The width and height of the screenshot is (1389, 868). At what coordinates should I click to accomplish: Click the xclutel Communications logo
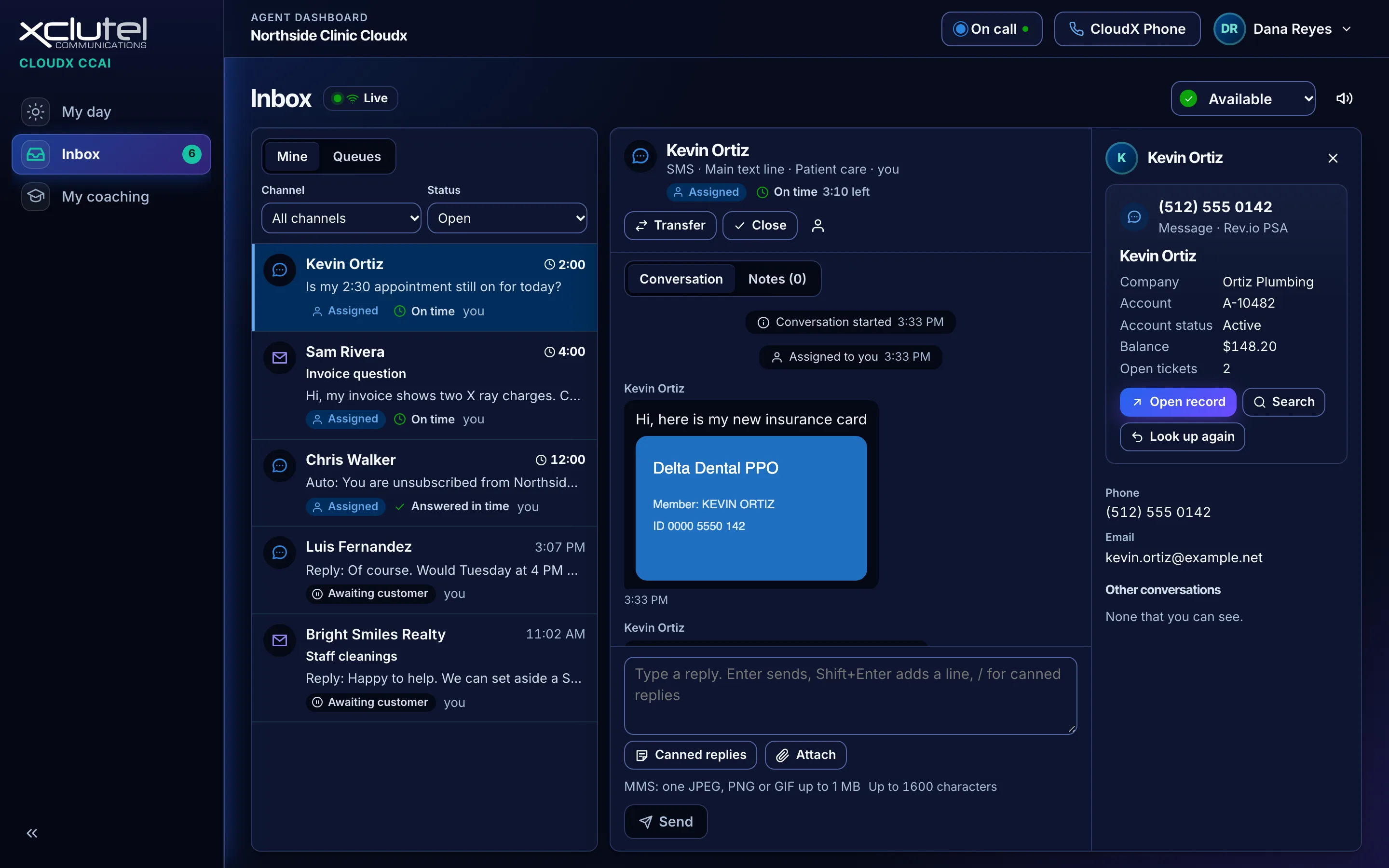tap(83, 33)
